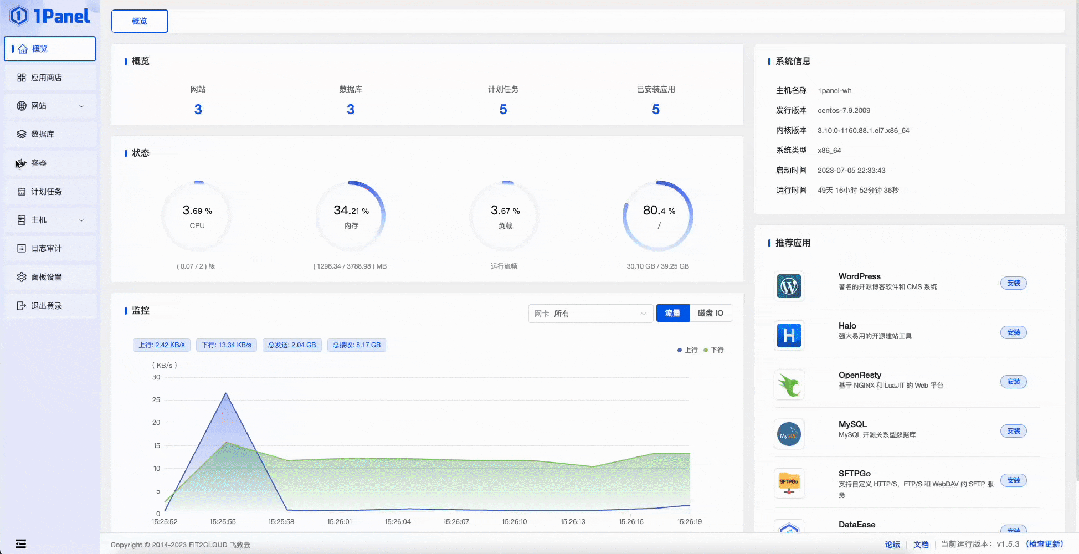Click the 检查更新 check update link
Image resolution: width=1079 pixels, height=554 pixels.
coord(1045,544)
